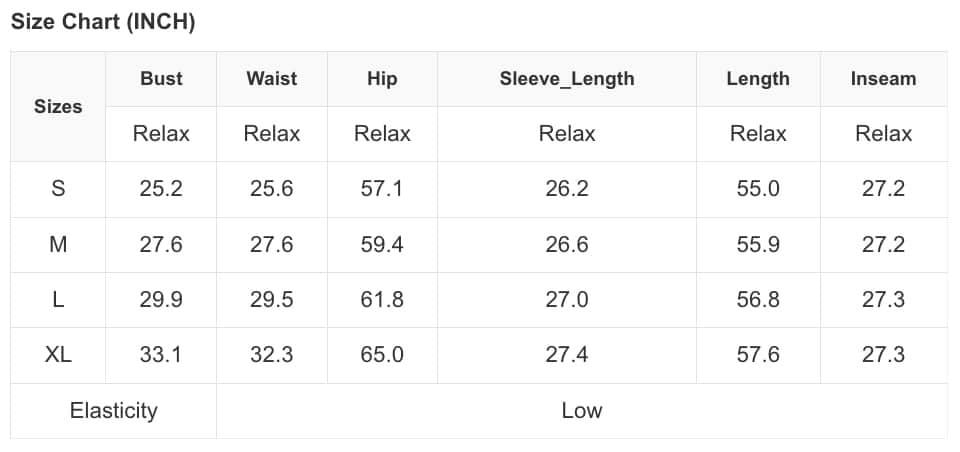Click the 32.3 waist value for XL

coord(272,355)
